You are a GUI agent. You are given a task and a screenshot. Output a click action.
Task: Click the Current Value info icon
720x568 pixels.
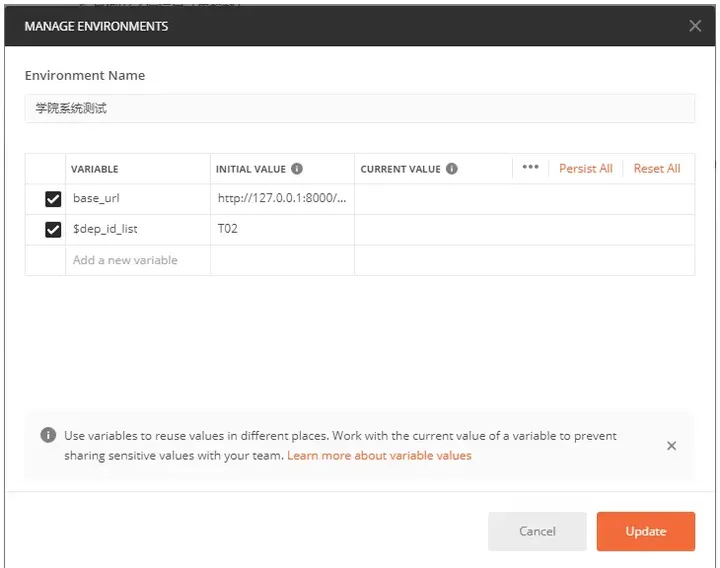[x=452, y=169]
